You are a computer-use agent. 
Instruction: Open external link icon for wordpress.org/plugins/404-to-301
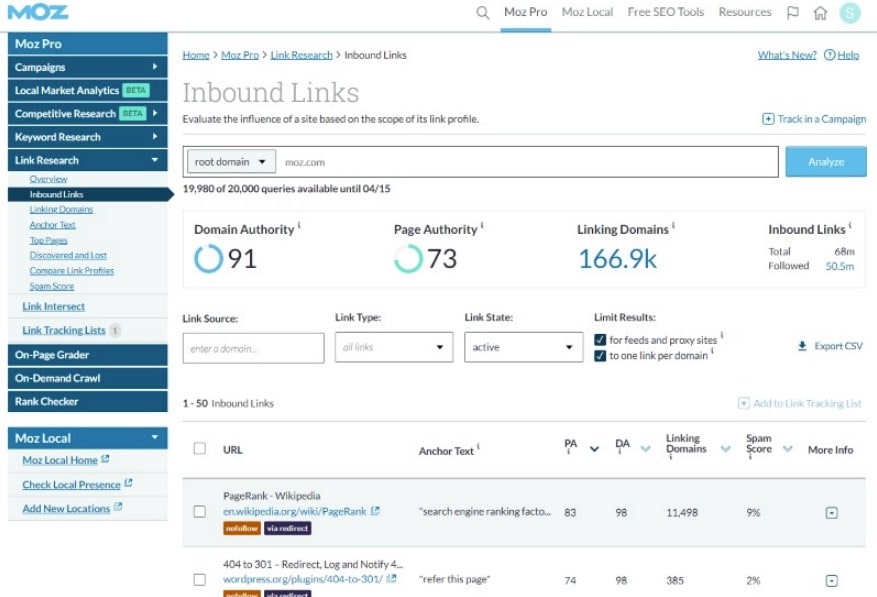[x=392, y=579]
